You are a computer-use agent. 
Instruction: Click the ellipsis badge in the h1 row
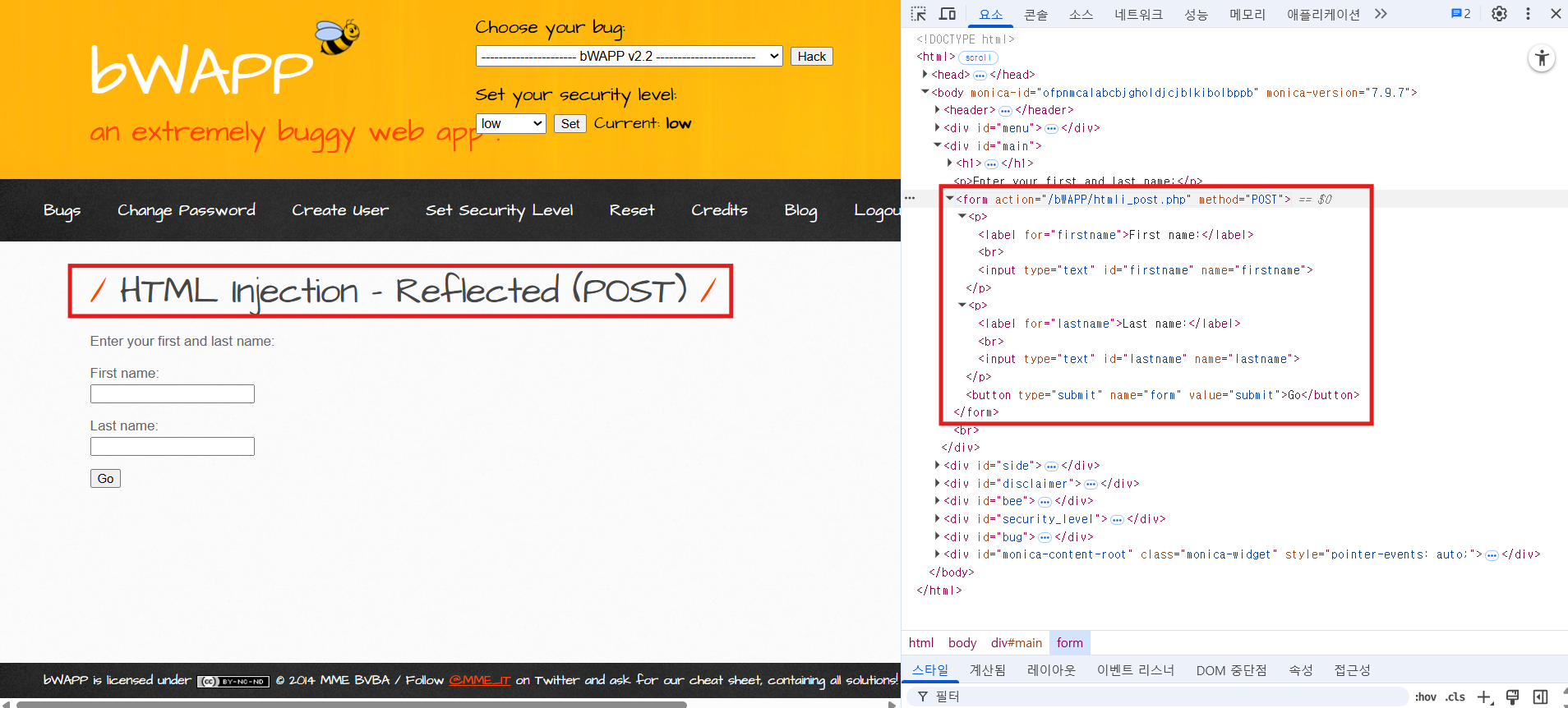[x=991, y=164]
